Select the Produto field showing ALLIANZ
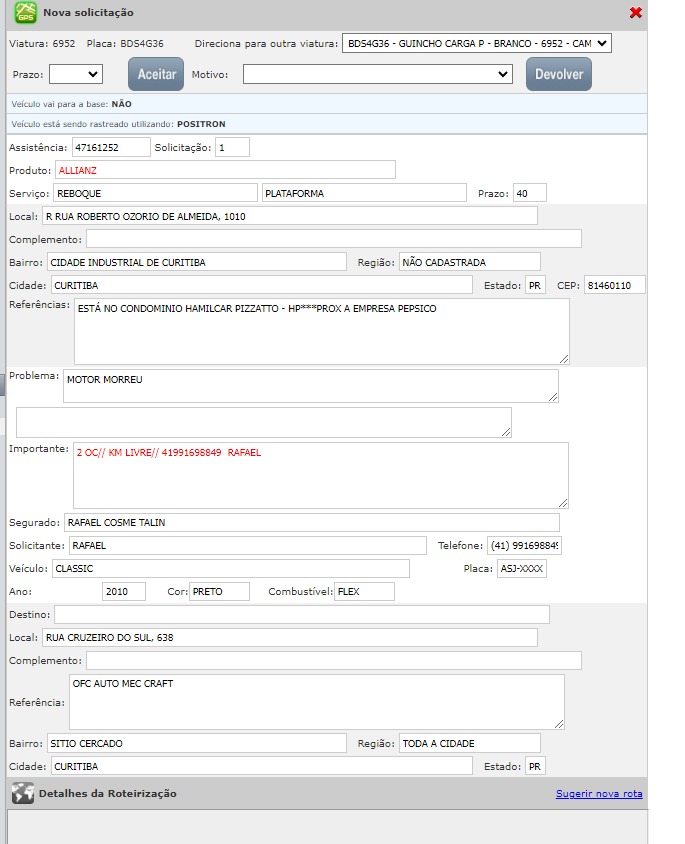 pyautogui.click(x=225, y=170)
